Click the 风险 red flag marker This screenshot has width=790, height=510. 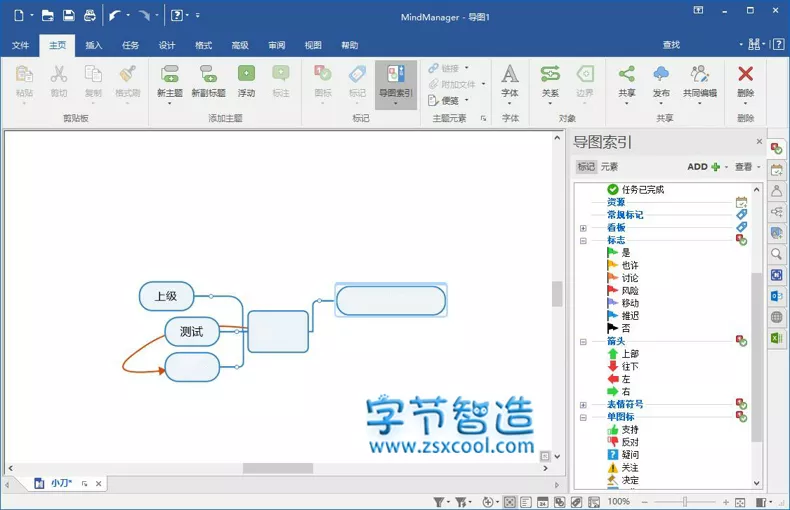click(623, 291)
